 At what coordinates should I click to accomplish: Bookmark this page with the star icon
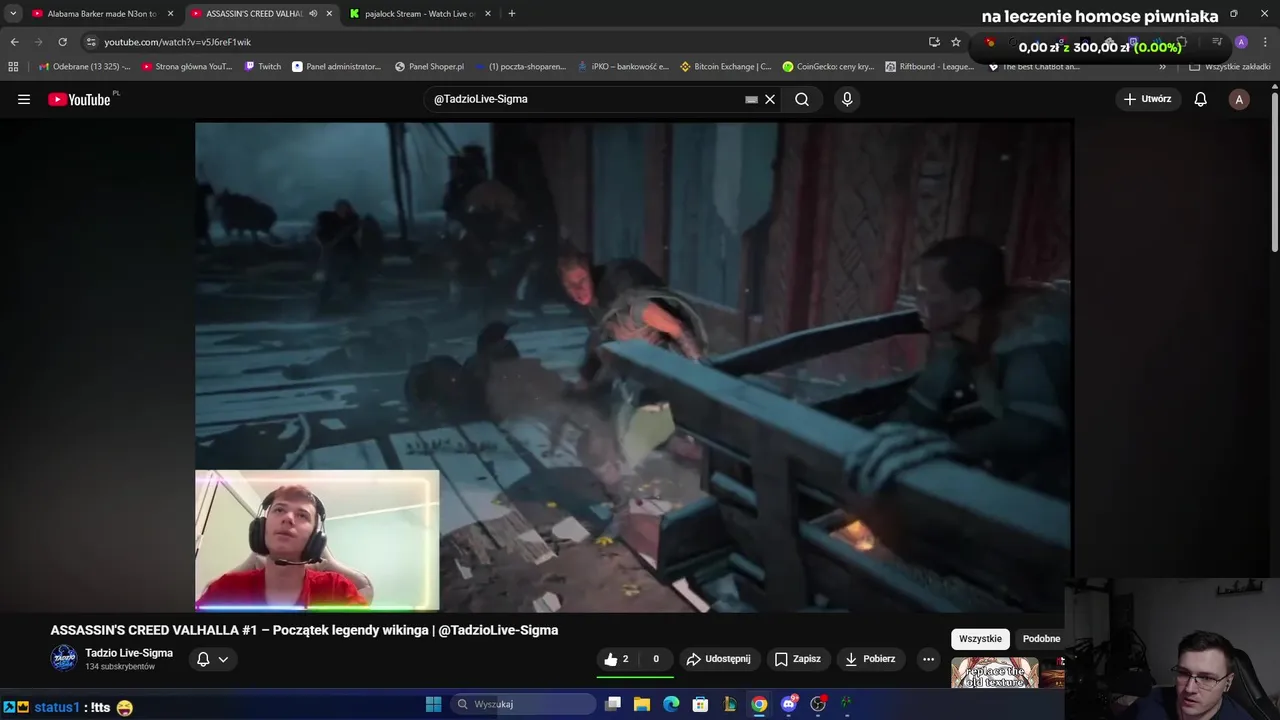(x=956, y=42)
